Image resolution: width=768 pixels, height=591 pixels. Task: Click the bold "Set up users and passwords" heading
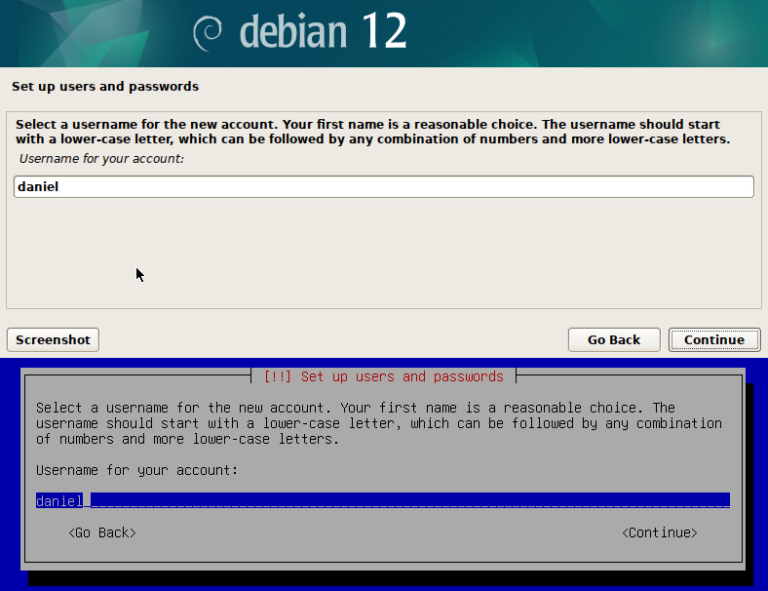point(105,87)
